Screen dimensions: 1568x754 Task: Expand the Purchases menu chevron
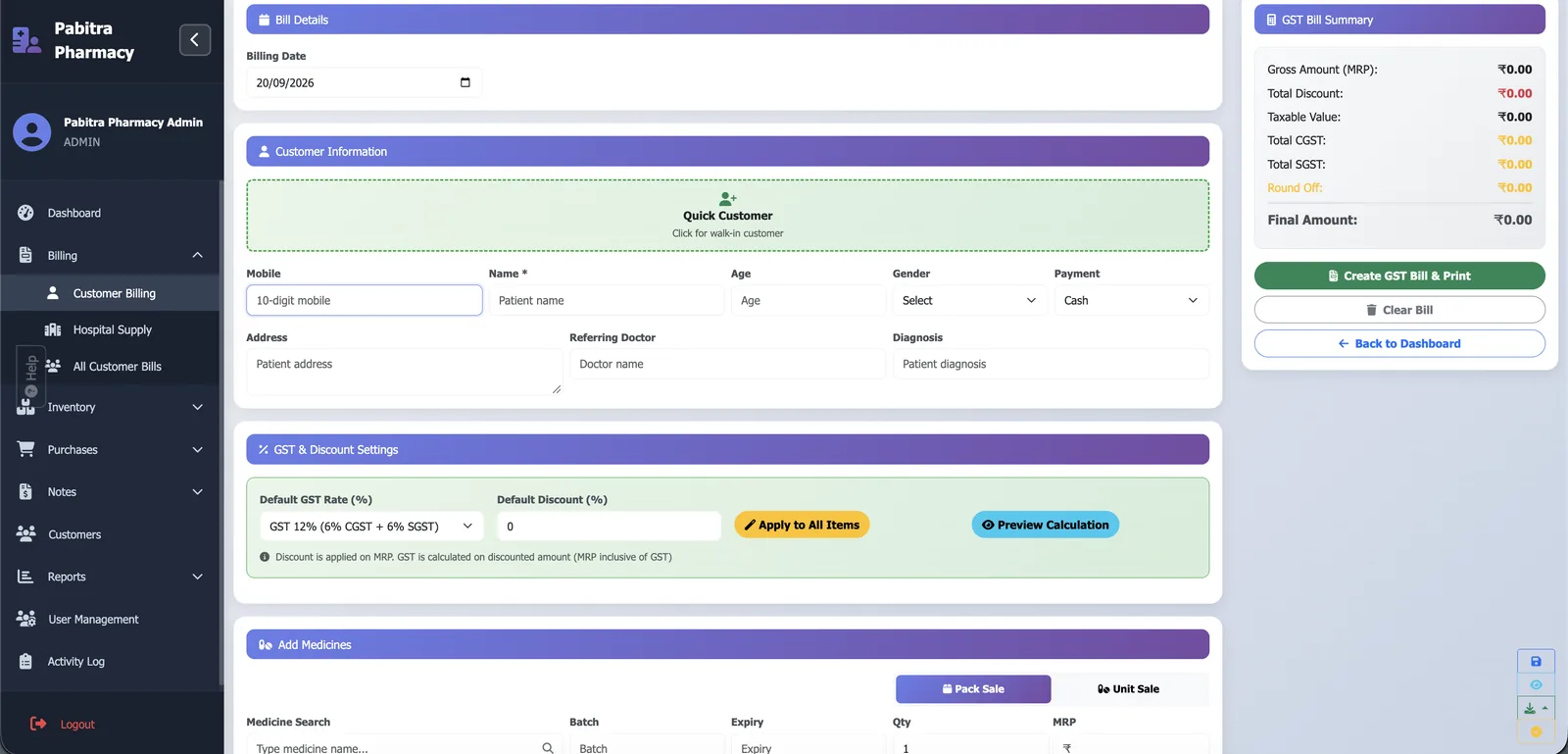(x=197, y=450)
